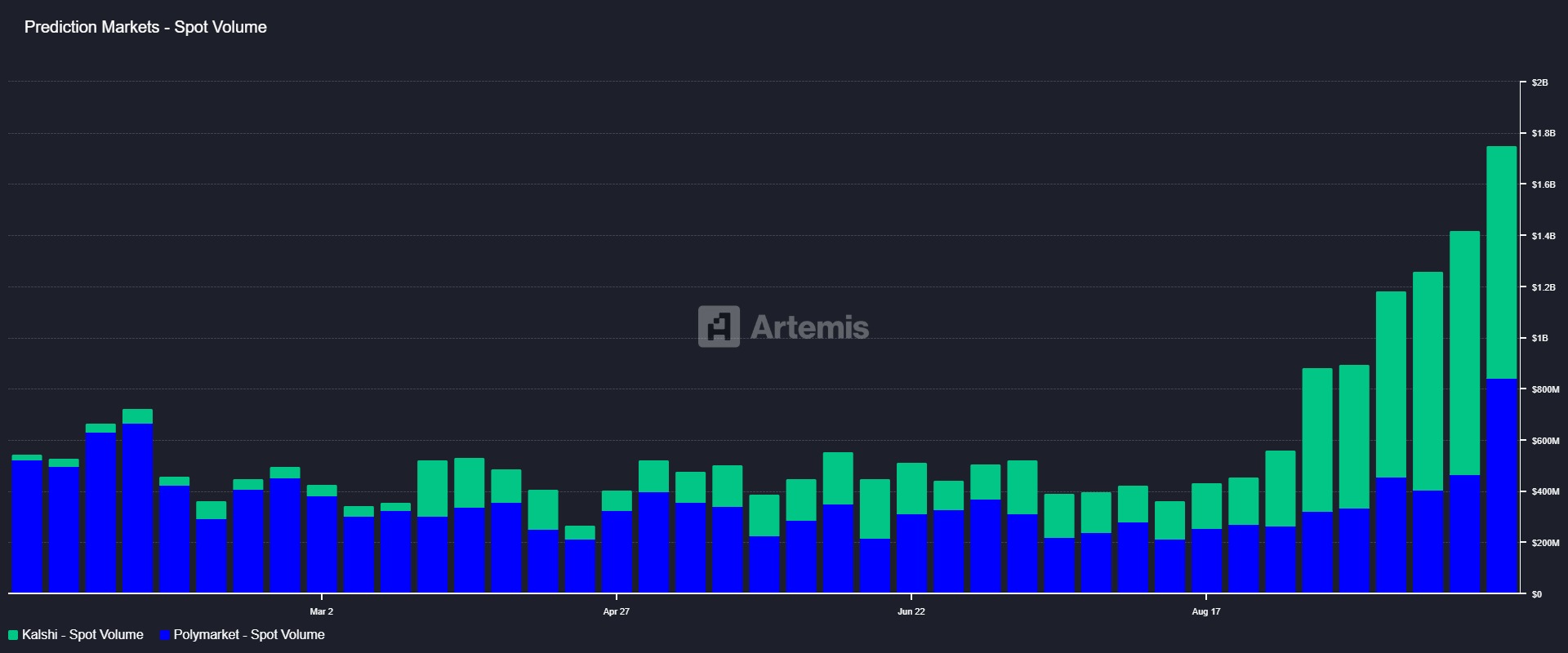
Task: Click the Artemis watermark text
Action: pos(809,327)
